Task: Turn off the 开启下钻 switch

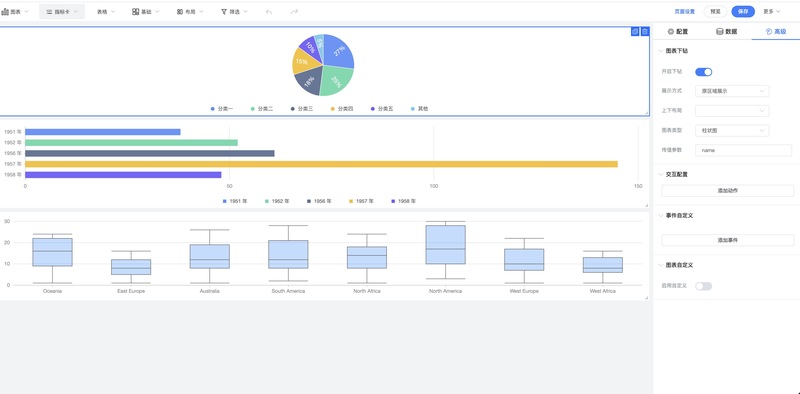Action: (x=704, y=72)
